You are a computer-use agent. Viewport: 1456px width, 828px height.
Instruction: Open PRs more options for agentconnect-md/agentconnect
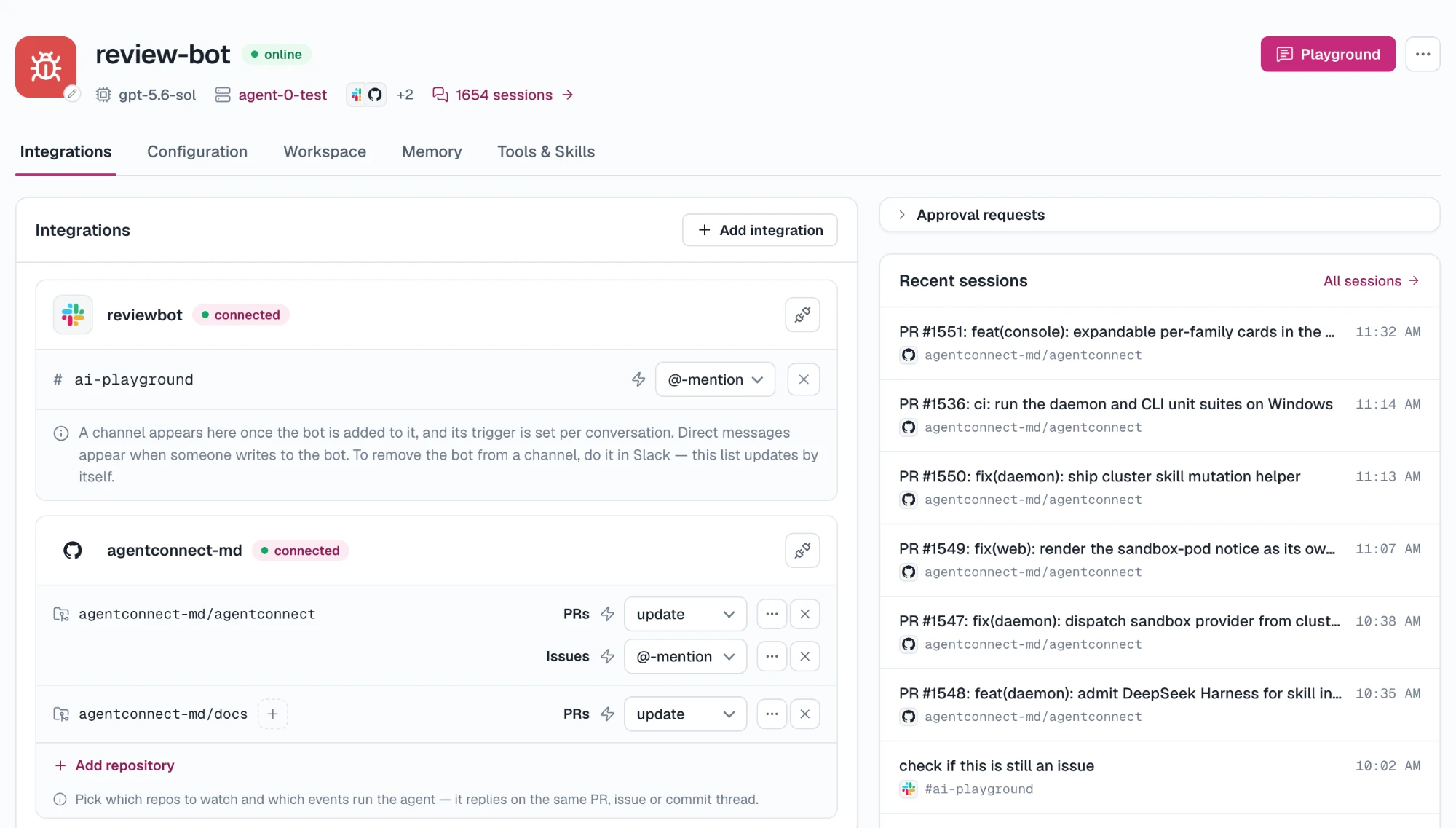point(772,614)
